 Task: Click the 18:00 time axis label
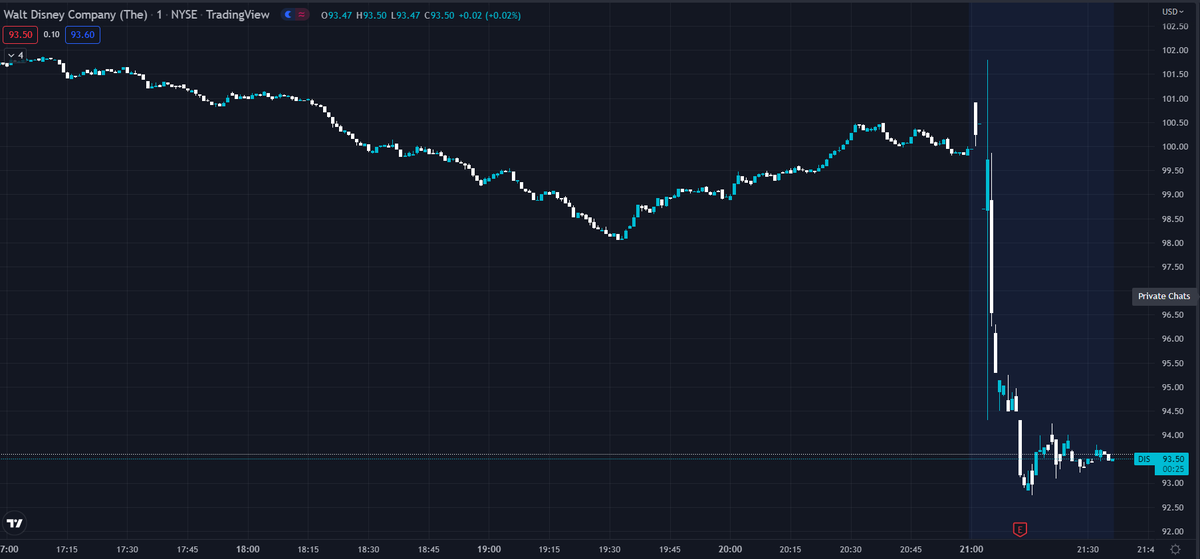click(248, 549)
